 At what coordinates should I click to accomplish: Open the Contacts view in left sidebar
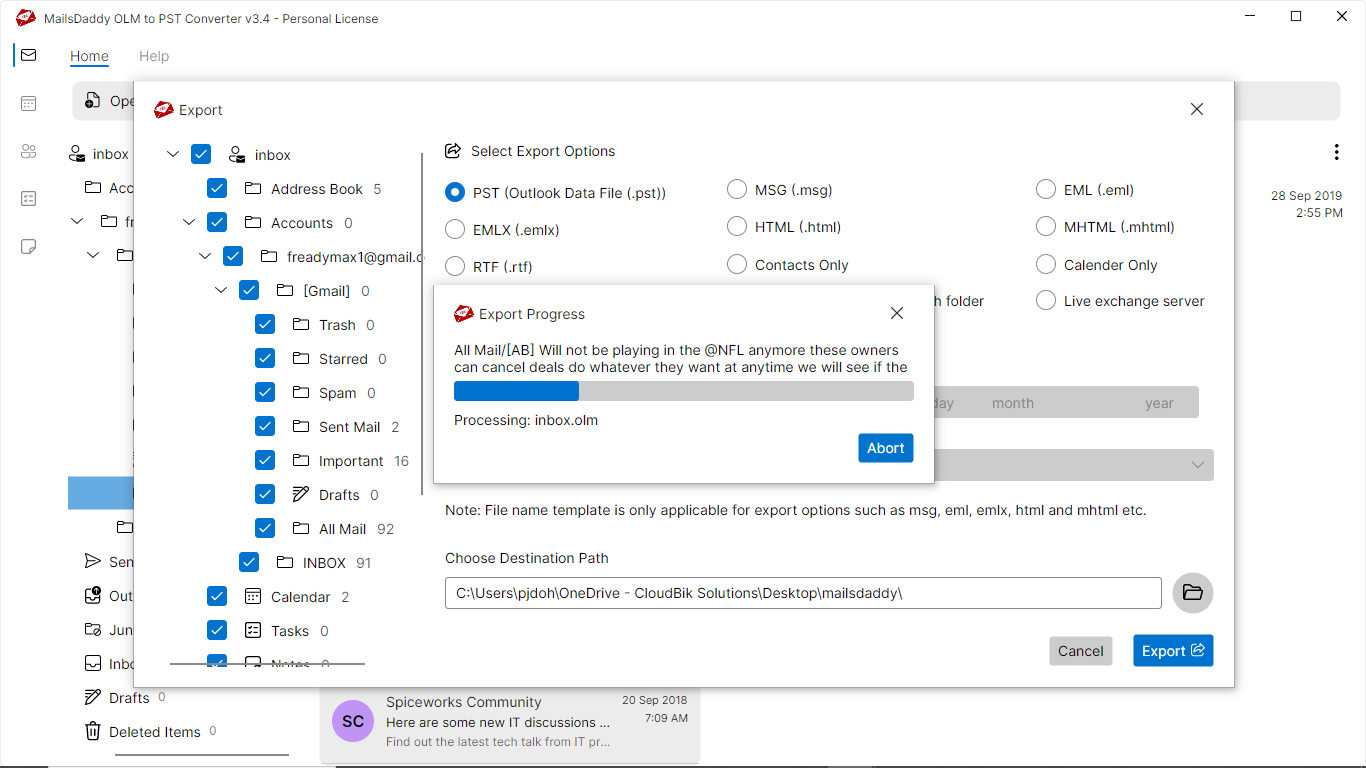[28, 151]
